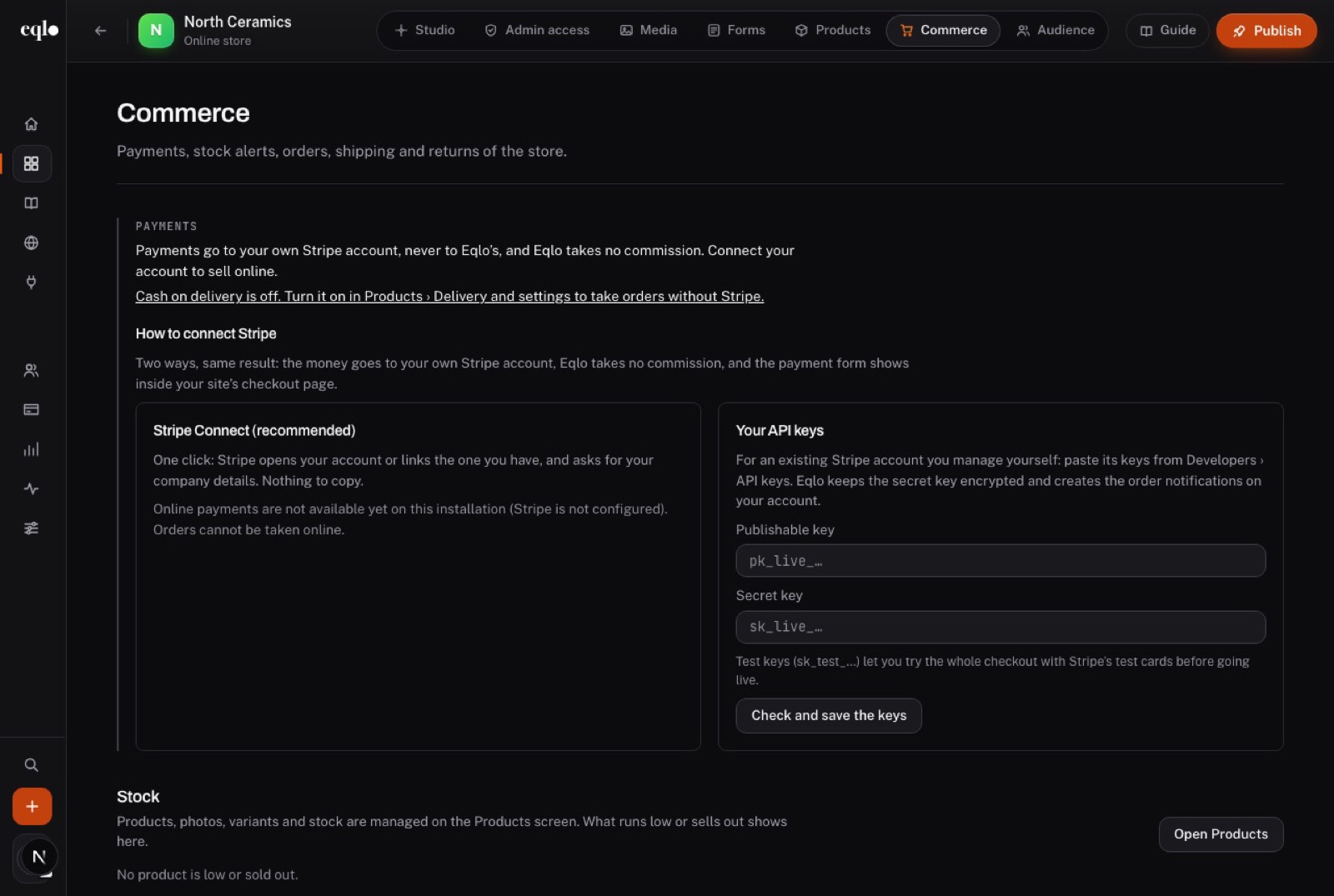Screen dimensions: 1334x896
Task: Click the green N store badge
Action: click(x=156, y=30)
